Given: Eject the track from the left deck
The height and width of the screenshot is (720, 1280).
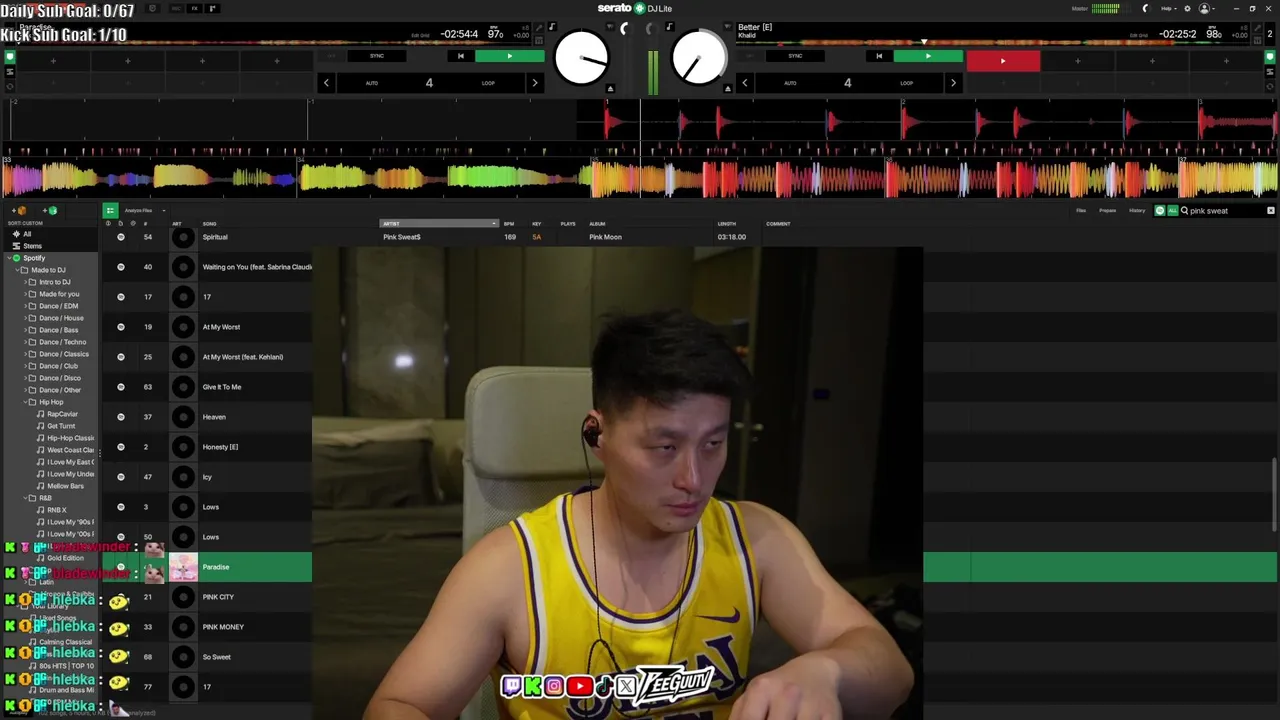Looking at the screenshot, I should (609, 88).
